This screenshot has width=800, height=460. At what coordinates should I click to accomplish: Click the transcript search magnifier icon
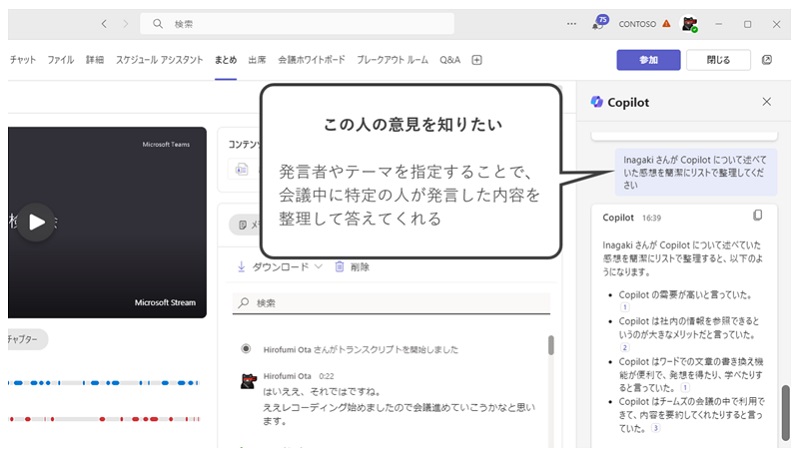tap(244, 303)
